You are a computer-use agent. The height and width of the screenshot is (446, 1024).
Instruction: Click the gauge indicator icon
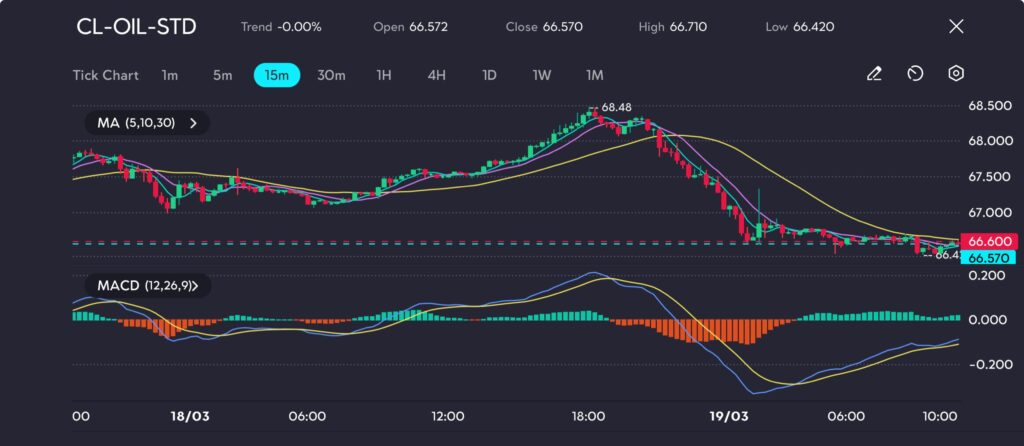[915, 74]
